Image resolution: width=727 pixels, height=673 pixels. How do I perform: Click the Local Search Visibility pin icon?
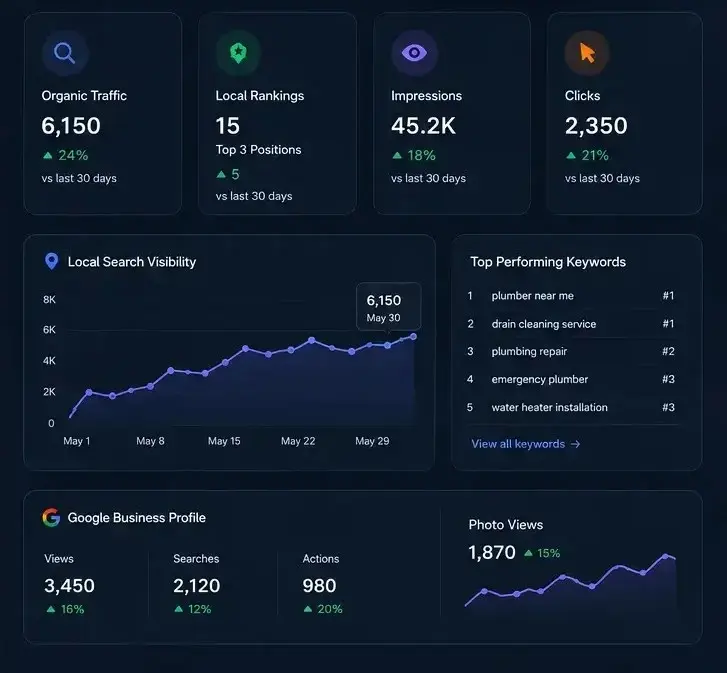click(51, 261)
